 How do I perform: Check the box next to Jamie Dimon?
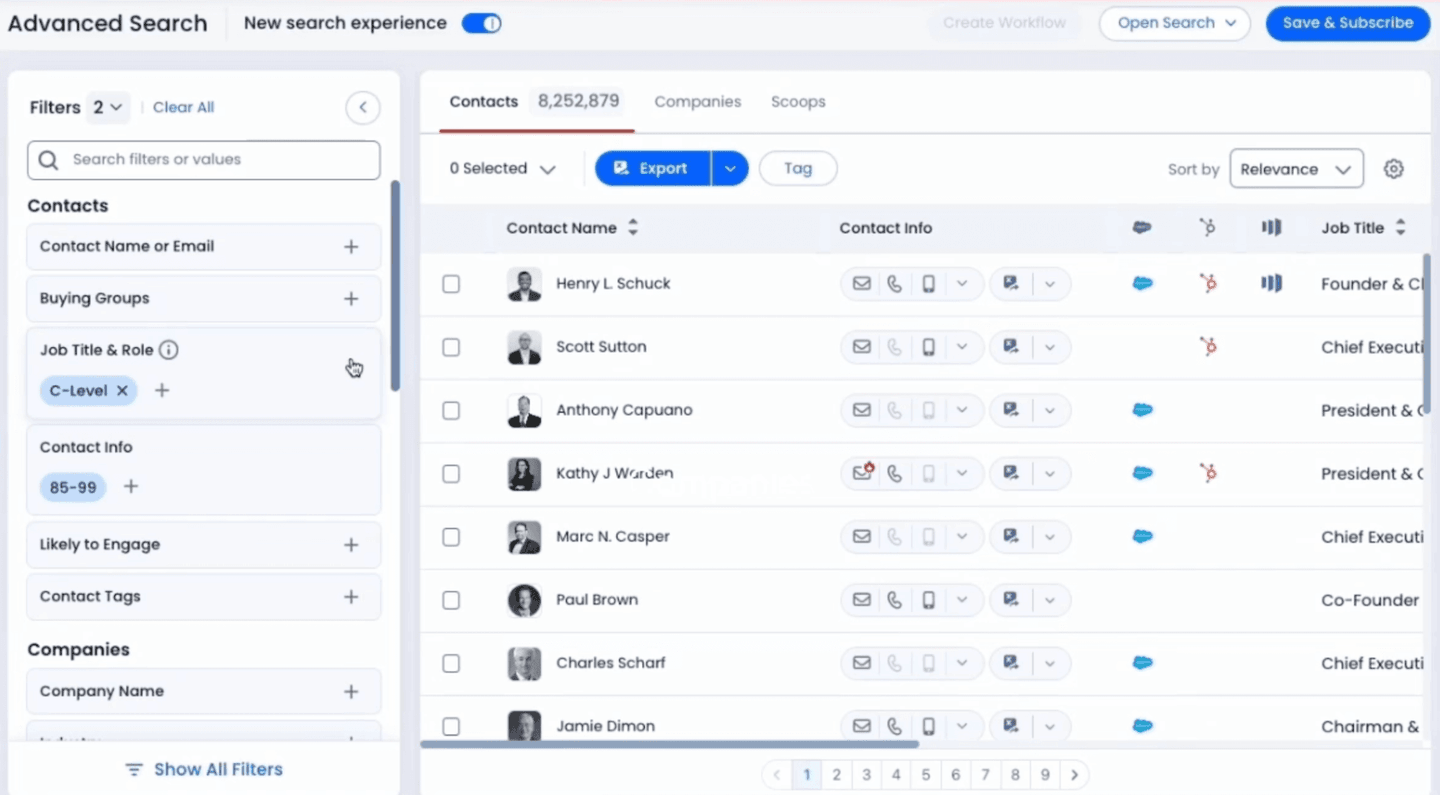(451, 726)
